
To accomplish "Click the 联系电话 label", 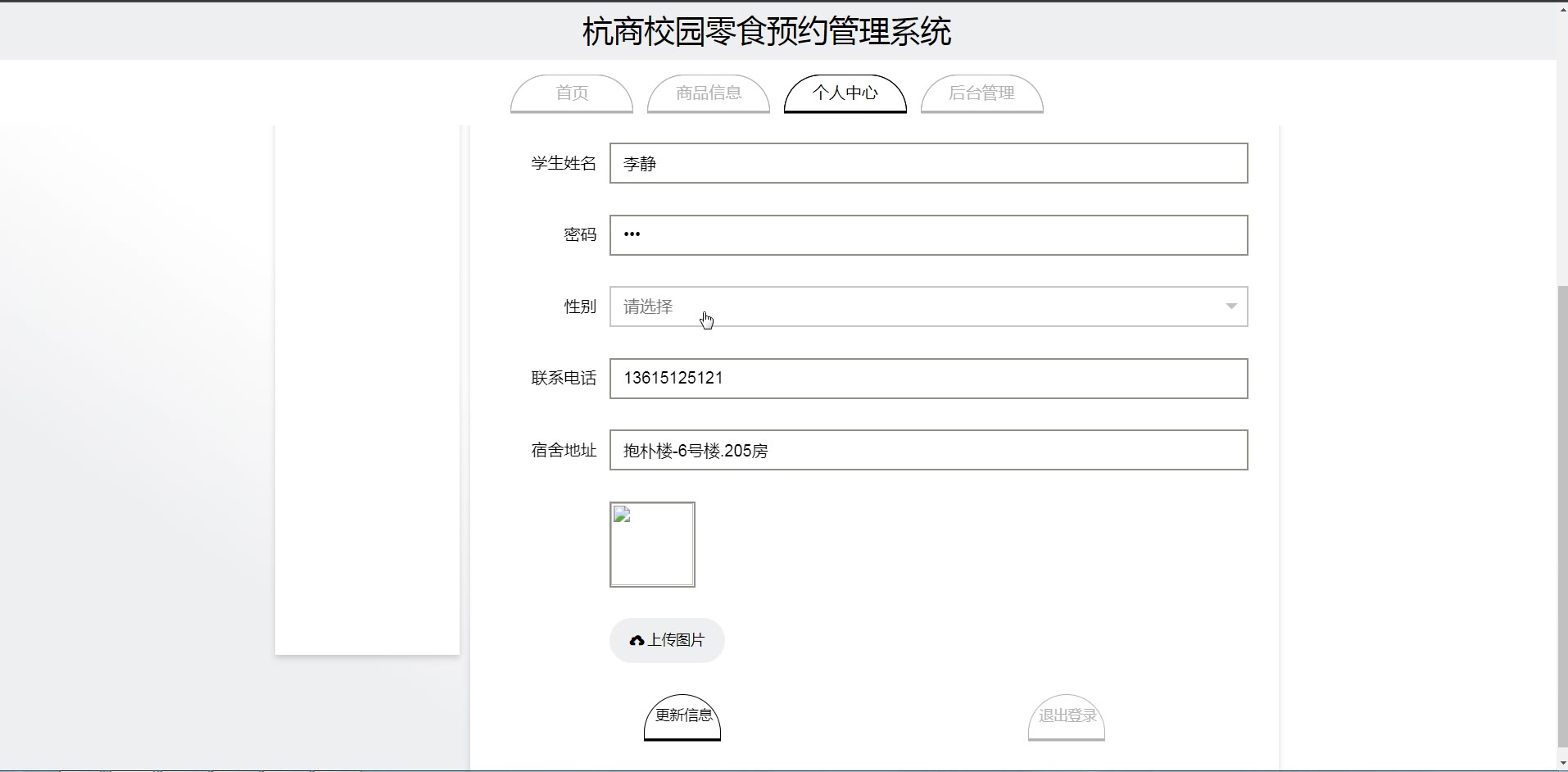I will point(564,378).
